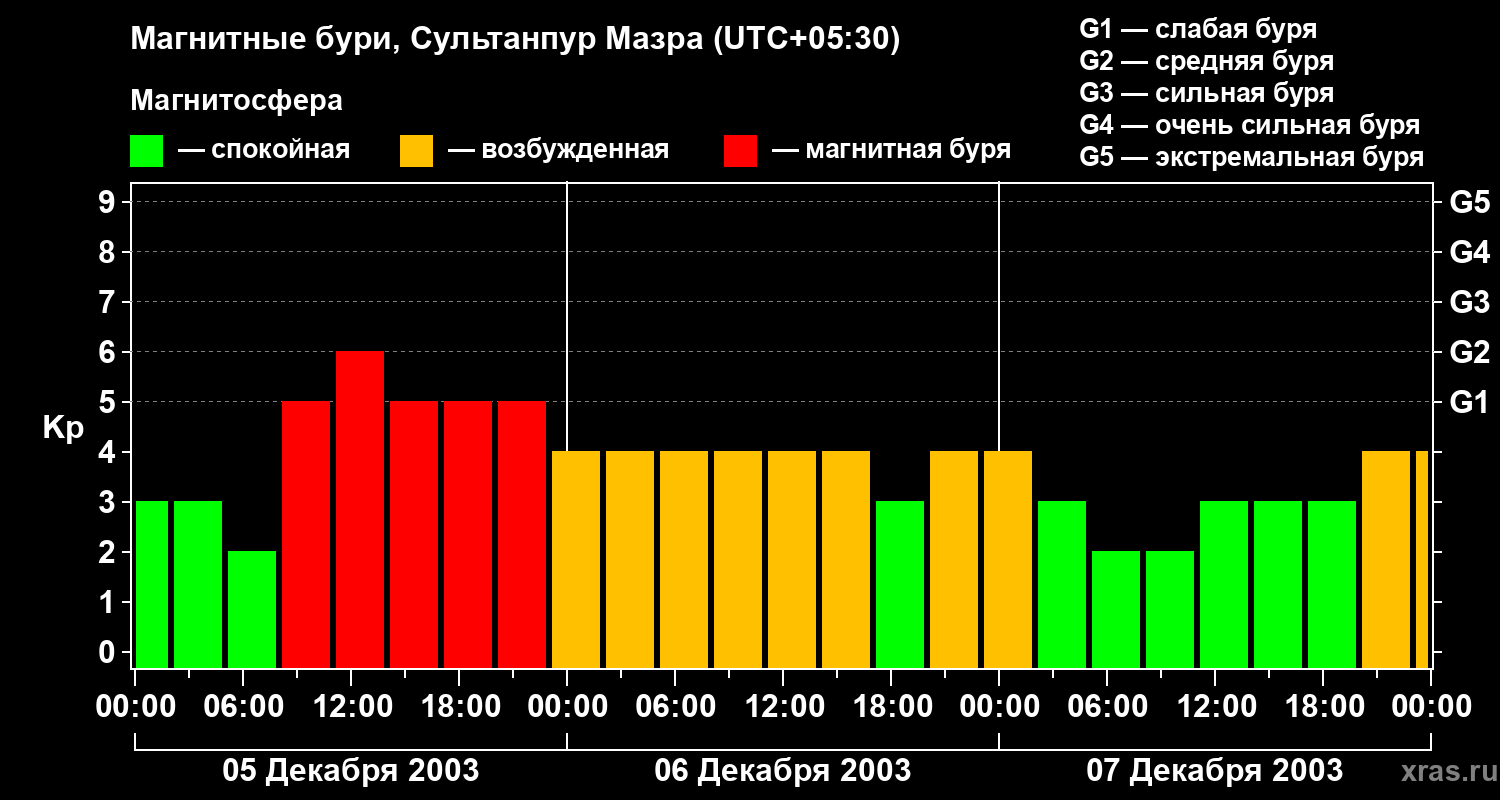Click the '18:00' time label above 06 Декабря

[x=891, y=707]
